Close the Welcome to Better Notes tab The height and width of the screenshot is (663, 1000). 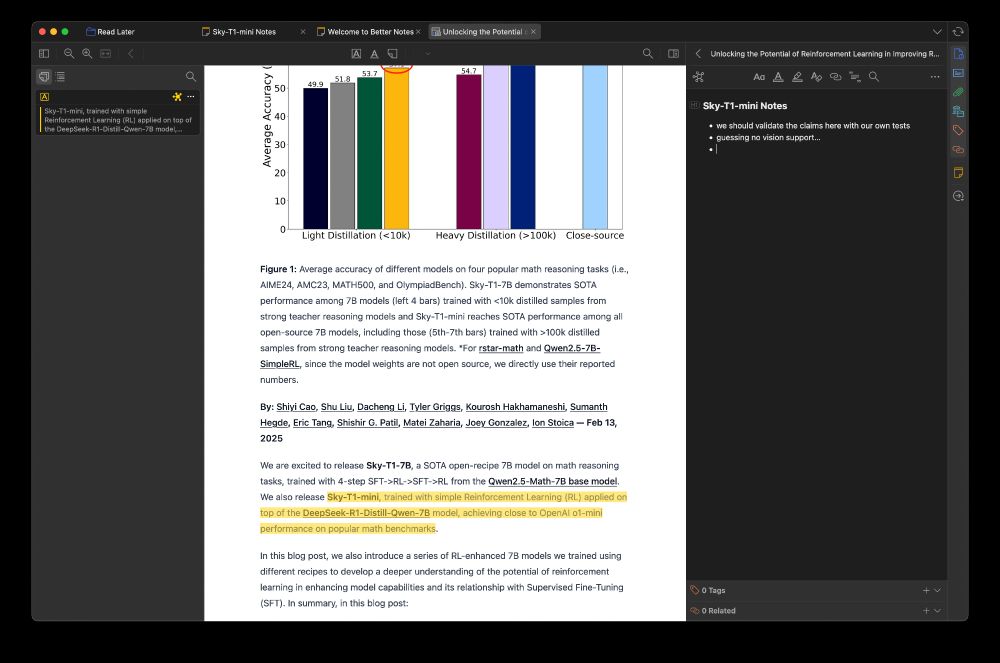pos(418,32)
